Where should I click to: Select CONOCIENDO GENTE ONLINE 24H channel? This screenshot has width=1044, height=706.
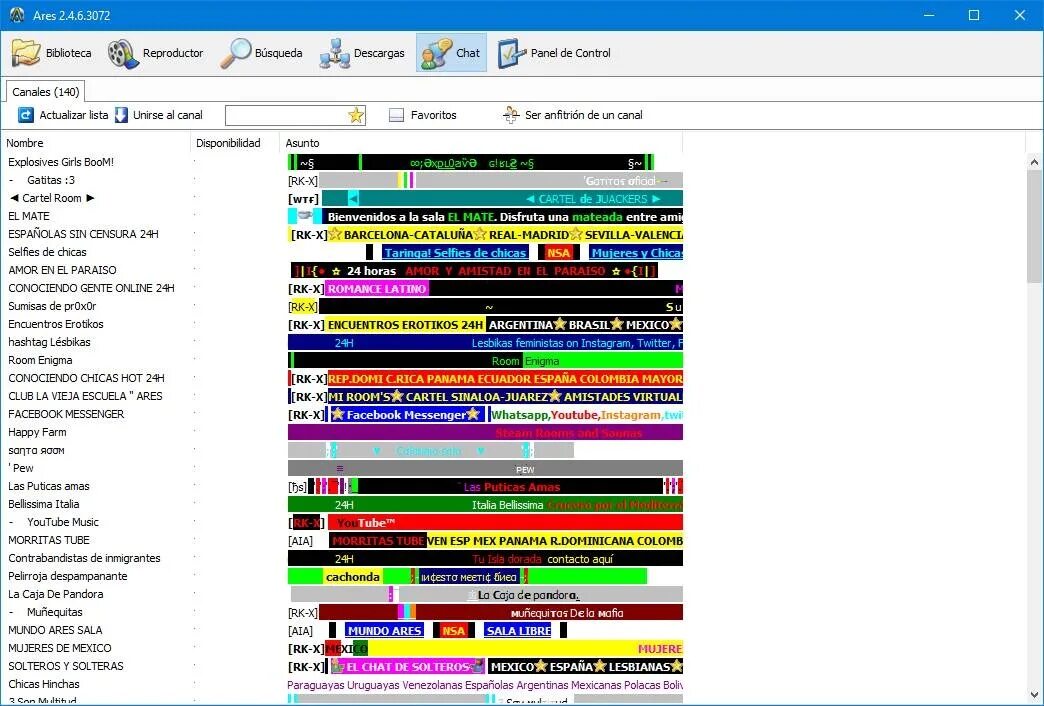click(x=91, y=288)
